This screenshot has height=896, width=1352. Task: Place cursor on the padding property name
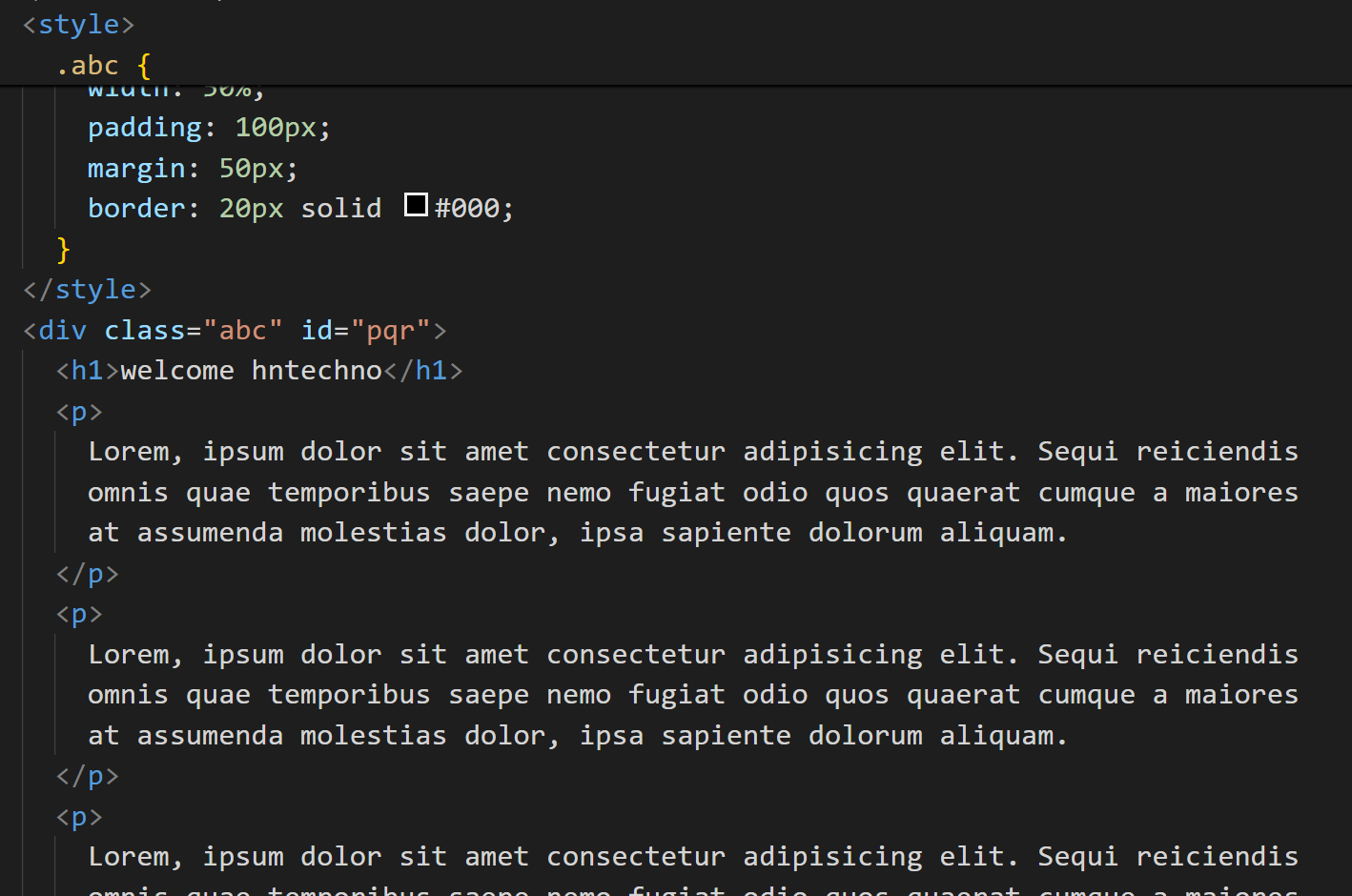coord(145,128)
